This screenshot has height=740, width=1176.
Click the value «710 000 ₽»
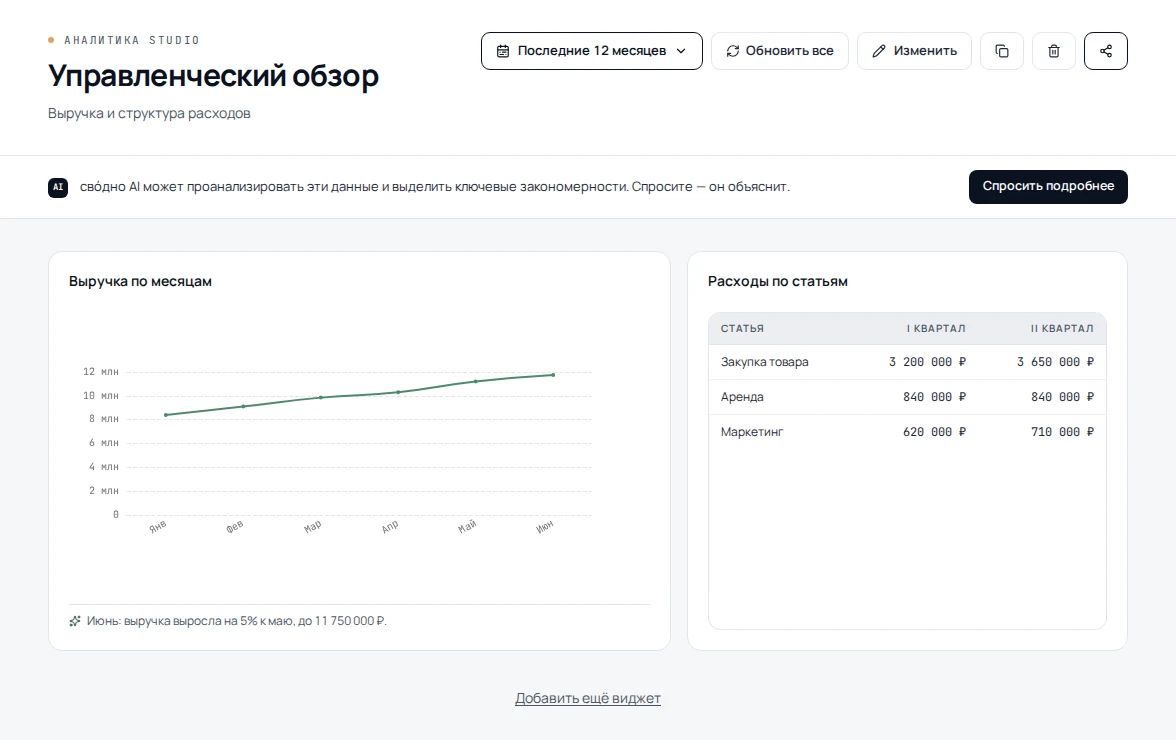pos(1063,432)
